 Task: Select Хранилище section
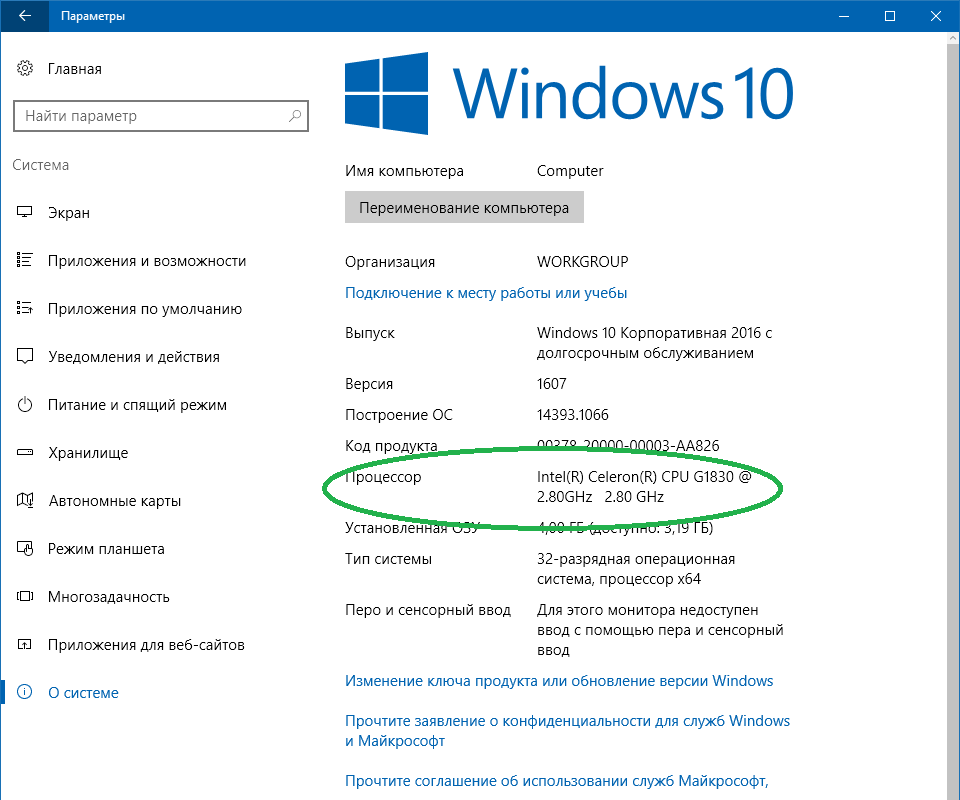coord(88,453)
